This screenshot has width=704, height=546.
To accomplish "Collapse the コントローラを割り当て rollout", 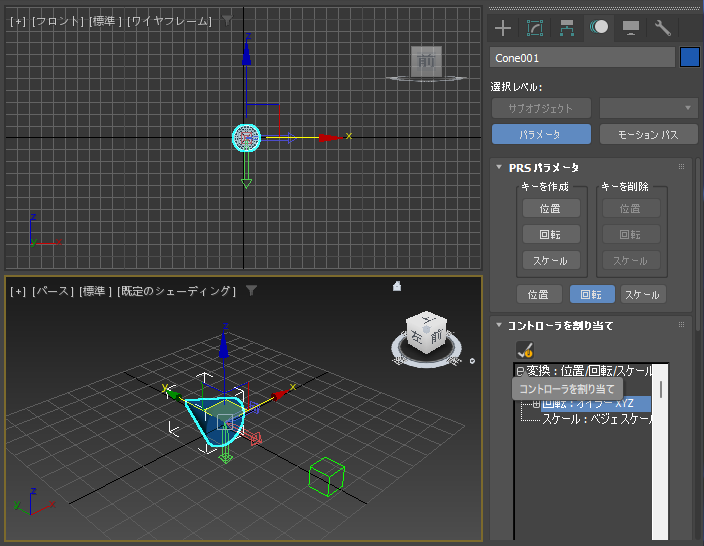I will [x=499, y=325].
